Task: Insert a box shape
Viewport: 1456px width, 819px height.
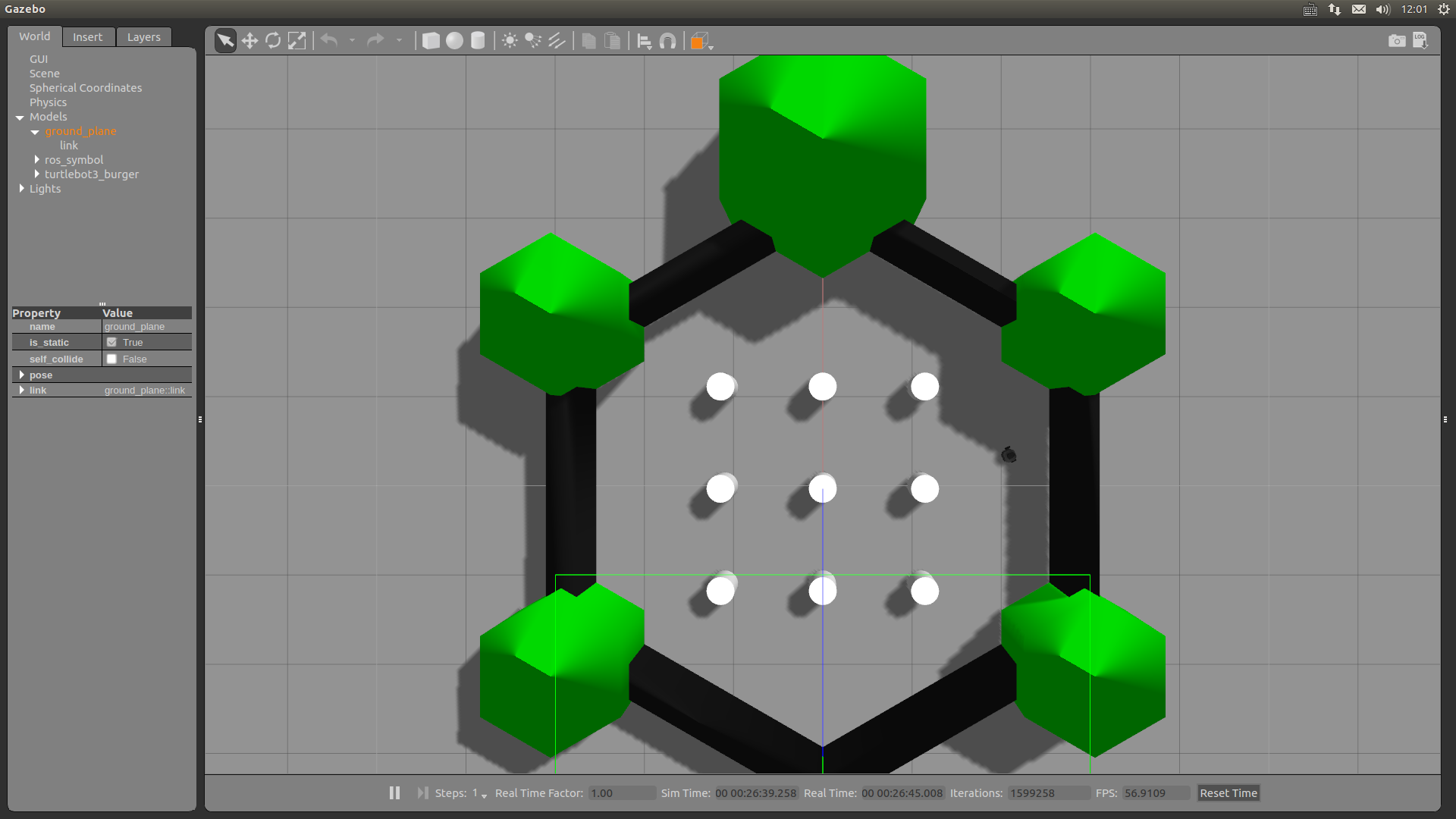Action: [x=430, y=40]
